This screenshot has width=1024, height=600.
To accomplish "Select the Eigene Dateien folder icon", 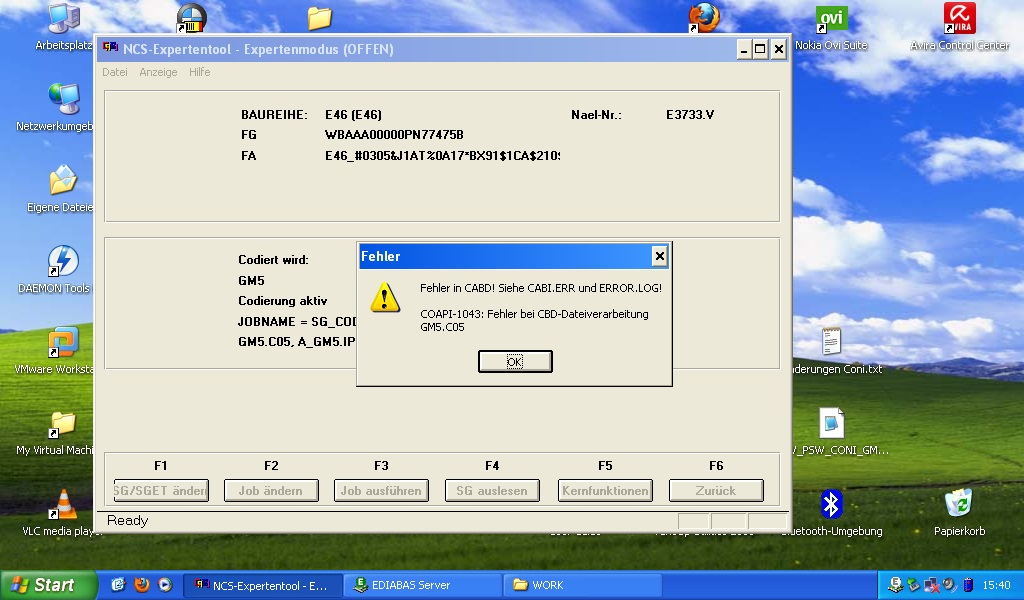I will pyautogui.click(x=62, y=181).
